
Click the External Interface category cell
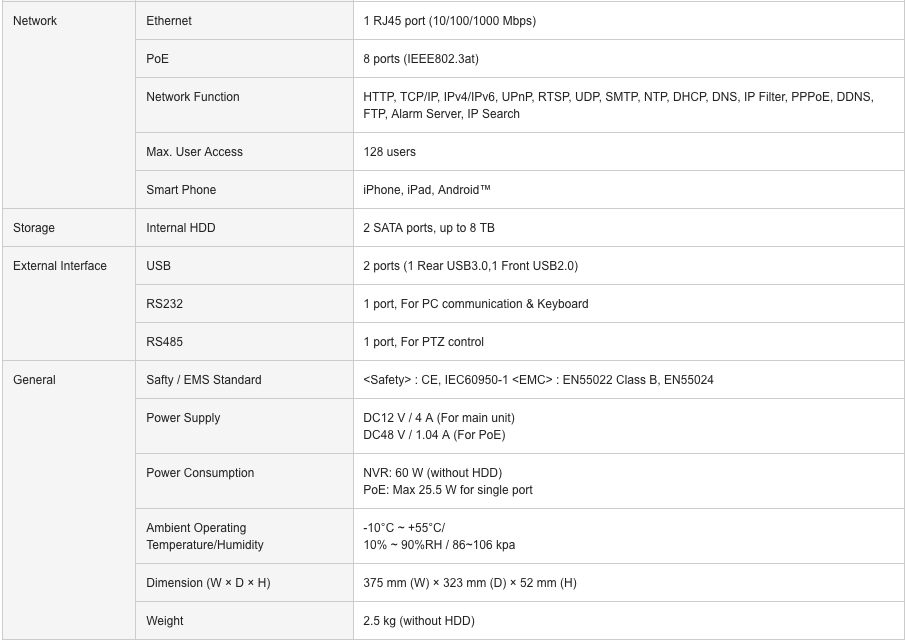tap(69, 304)
